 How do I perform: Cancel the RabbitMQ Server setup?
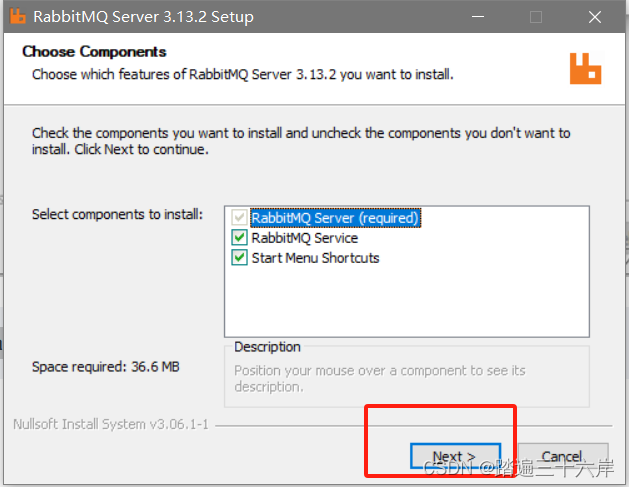click(x=563, y=456)
